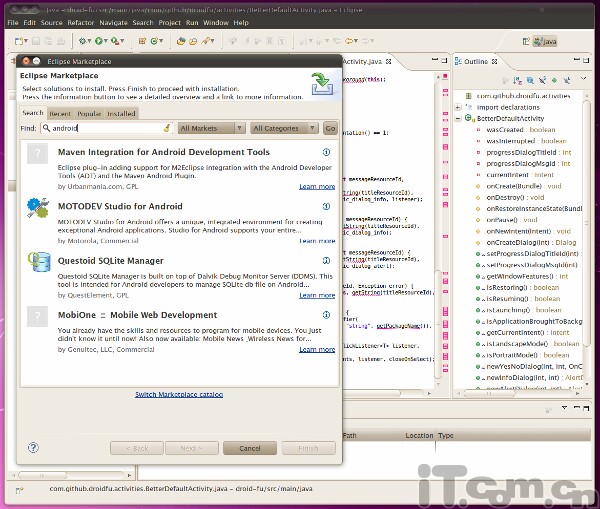600x509 pixels.
Task: Click the Run External Tools toolbar icon
Action: point(114,41)
